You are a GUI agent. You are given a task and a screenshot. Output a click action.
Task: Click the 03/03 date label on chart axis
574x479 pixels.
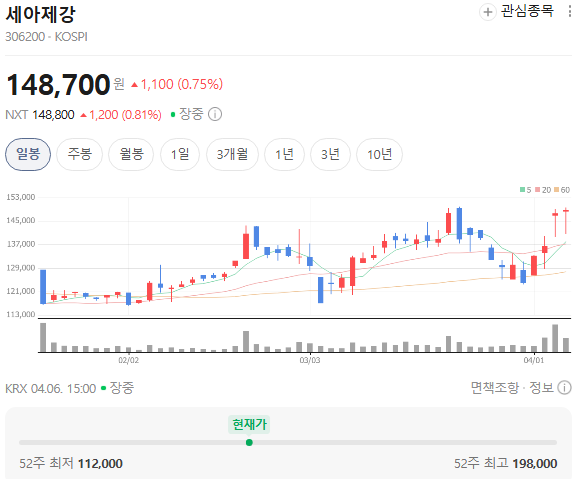(x=310, y=360)
